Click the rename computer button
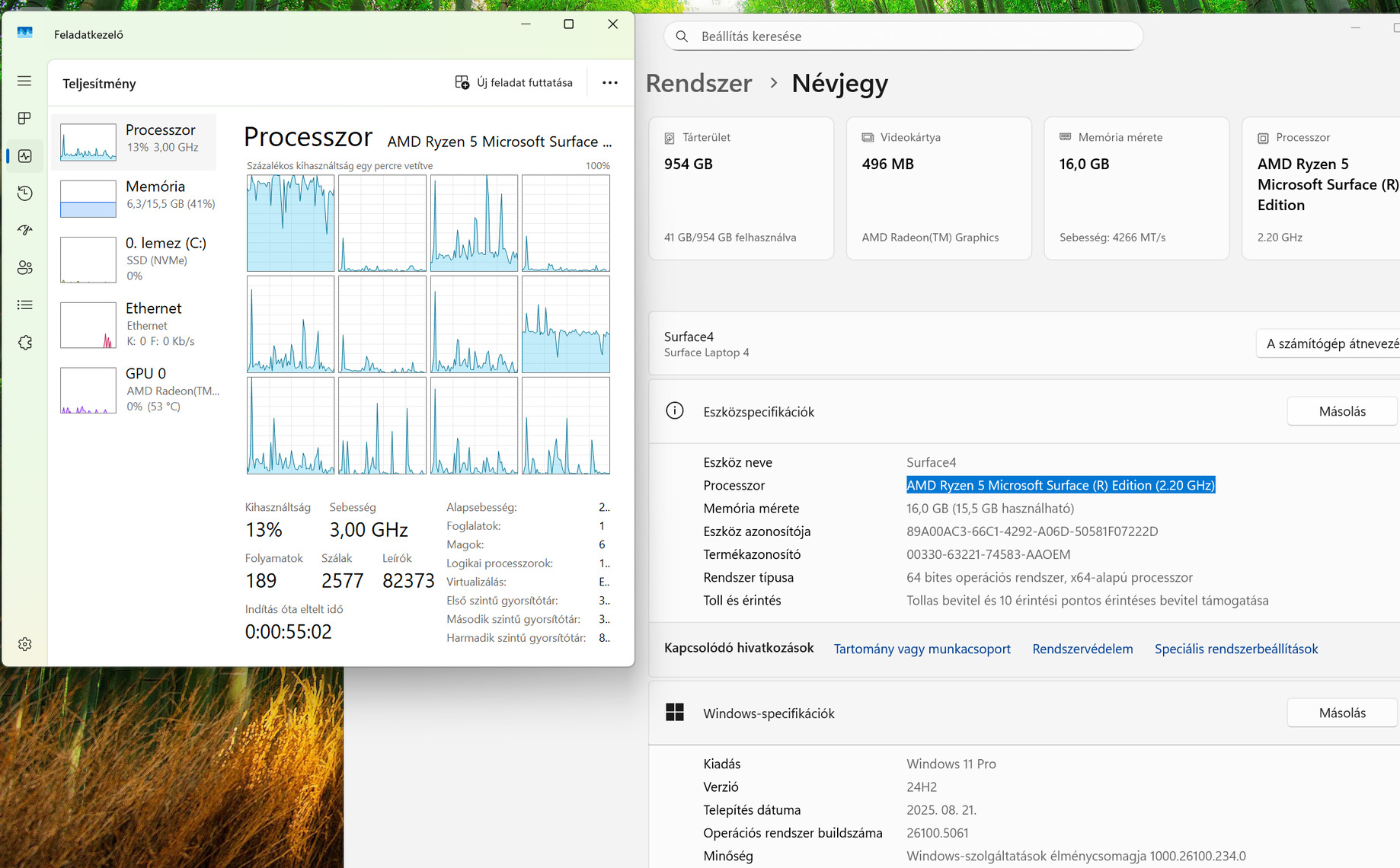The height and width of the screenshot is (868, 1400). click(x=1328, y=343)
